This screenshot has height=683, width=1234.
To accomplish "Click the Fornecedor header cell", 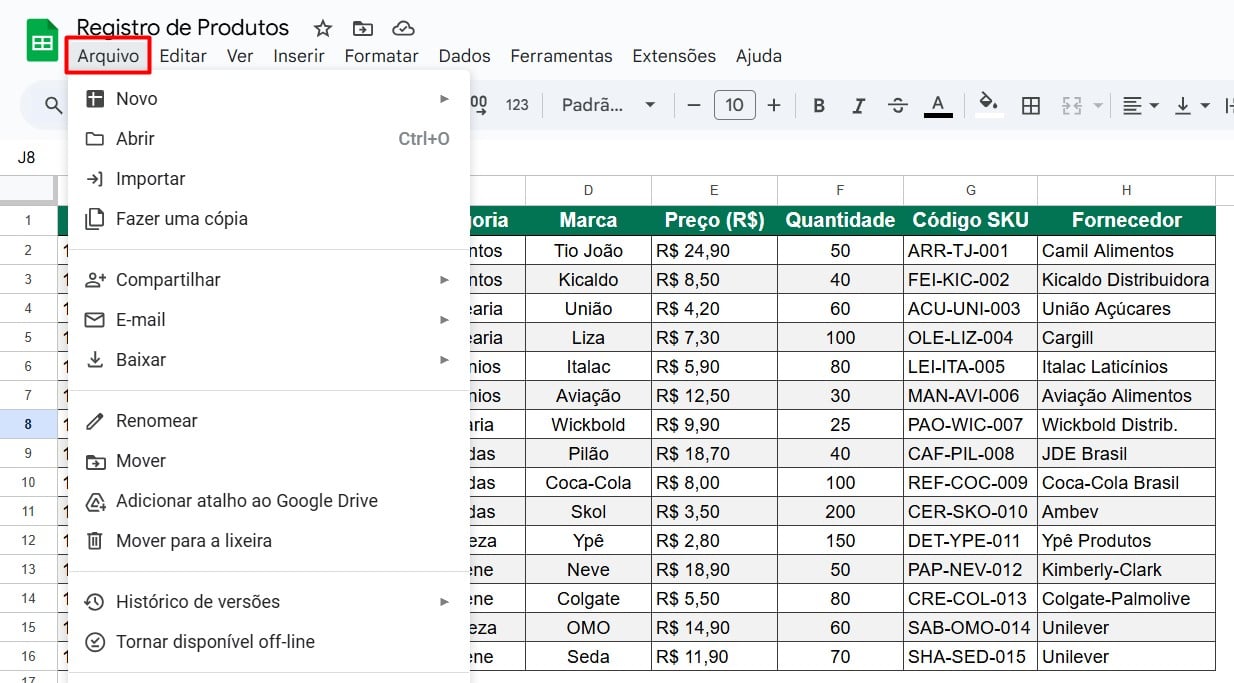I will [1126, 220].
